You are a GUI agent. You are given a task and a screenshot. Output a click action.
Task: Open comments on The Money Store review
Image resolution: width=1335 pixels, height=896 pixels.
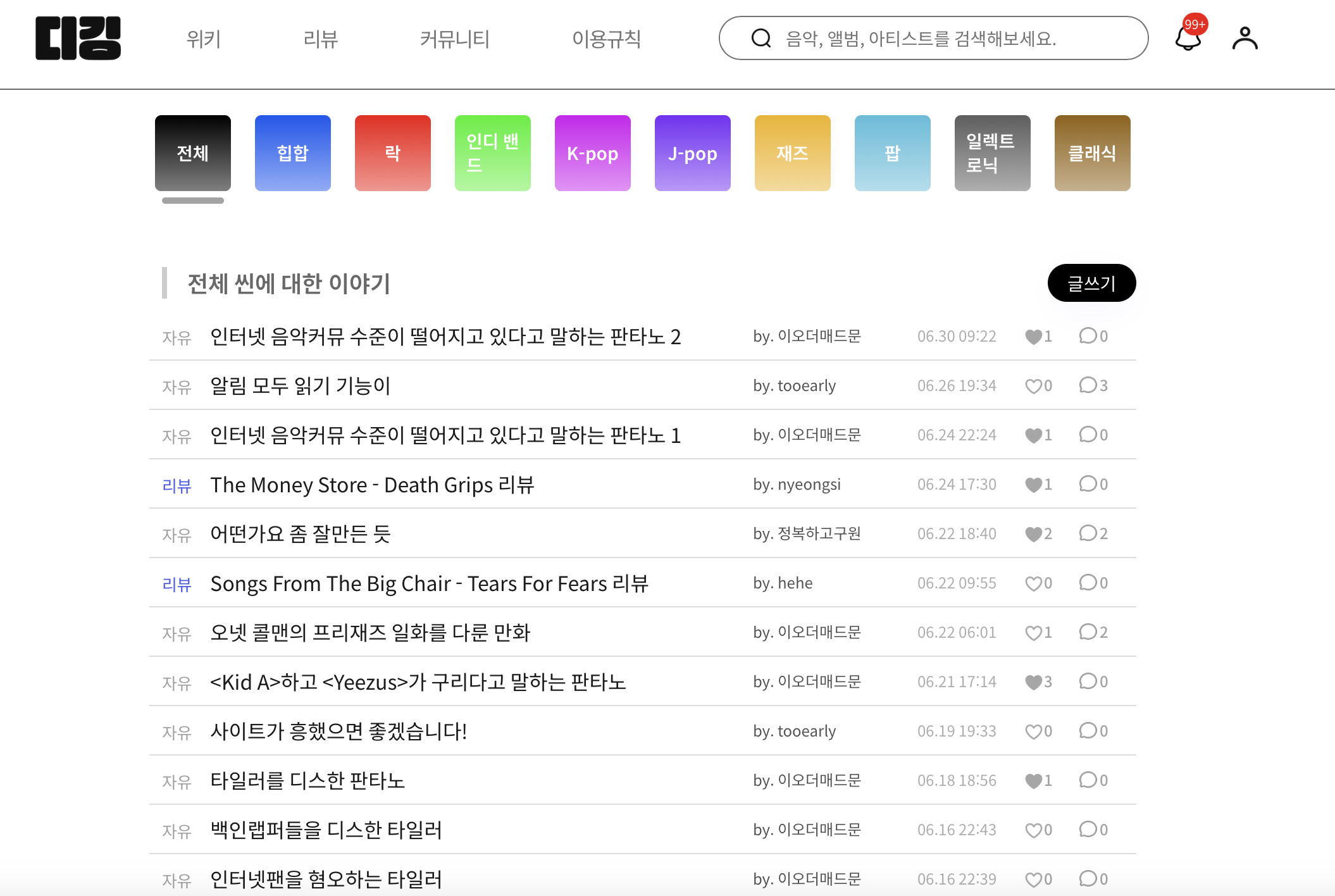pos(1088,483)
